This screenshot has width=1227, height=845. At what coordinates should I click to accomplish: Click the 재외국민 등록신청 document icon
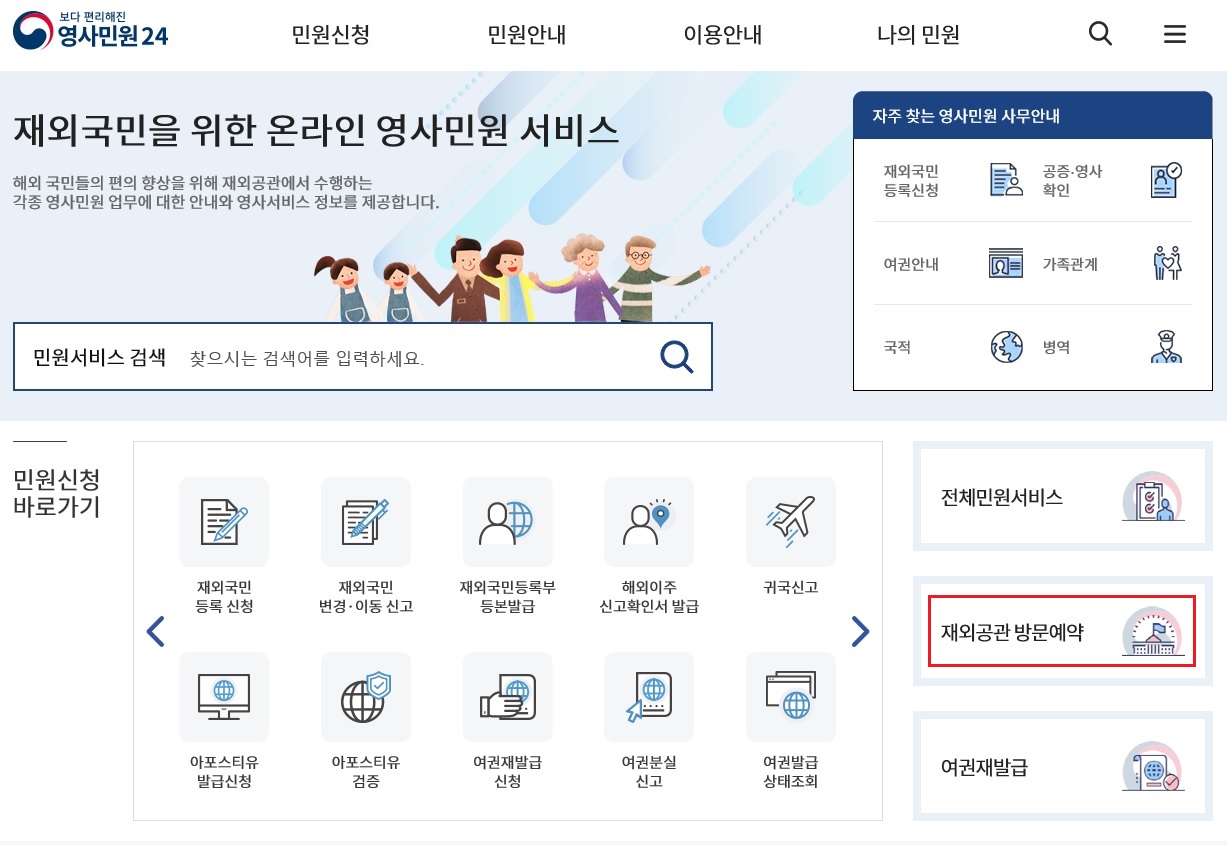tap(1006, 179)
